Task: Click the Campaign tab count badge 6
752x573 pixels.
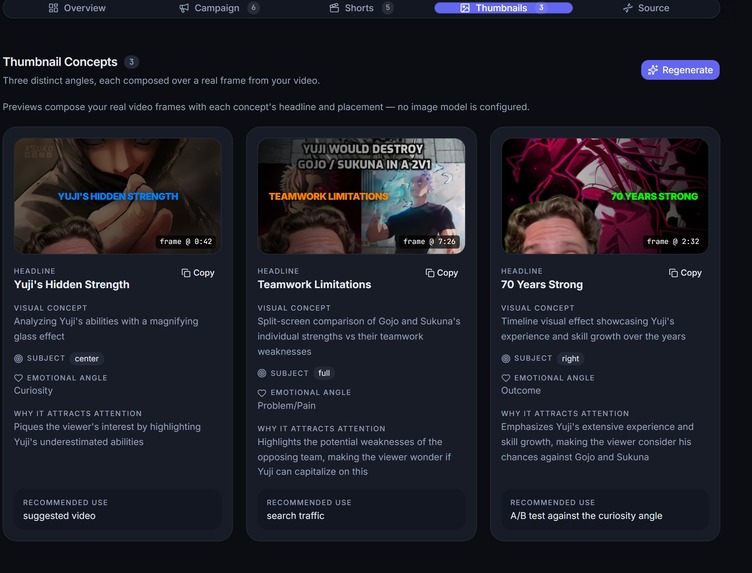Action: (253, 8)
